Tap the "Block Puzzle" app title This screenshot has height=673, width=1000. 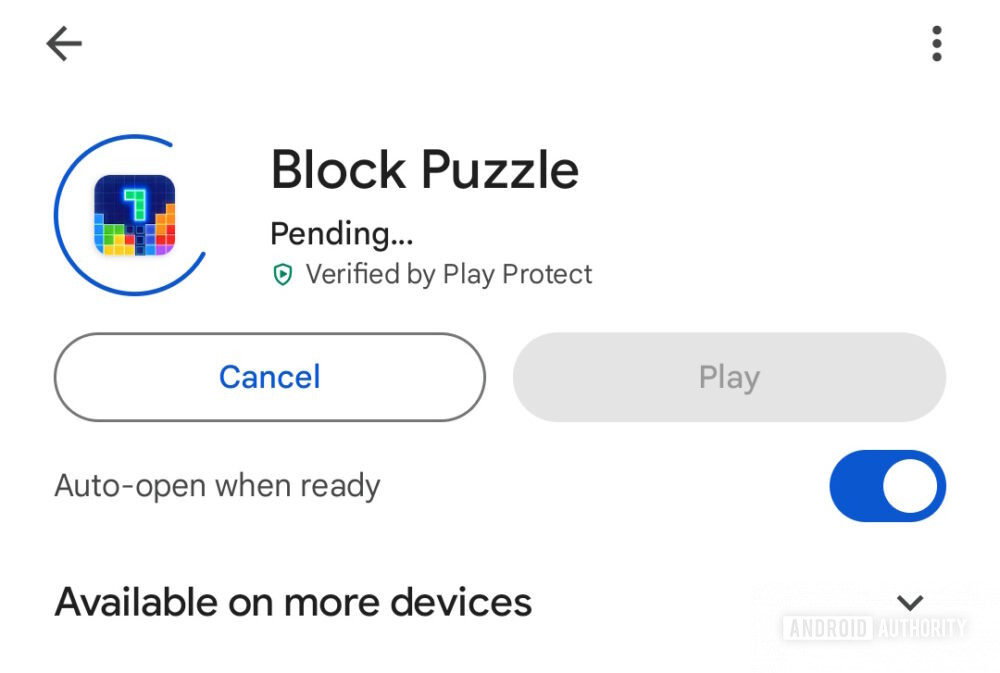click(x=424, y=169)
